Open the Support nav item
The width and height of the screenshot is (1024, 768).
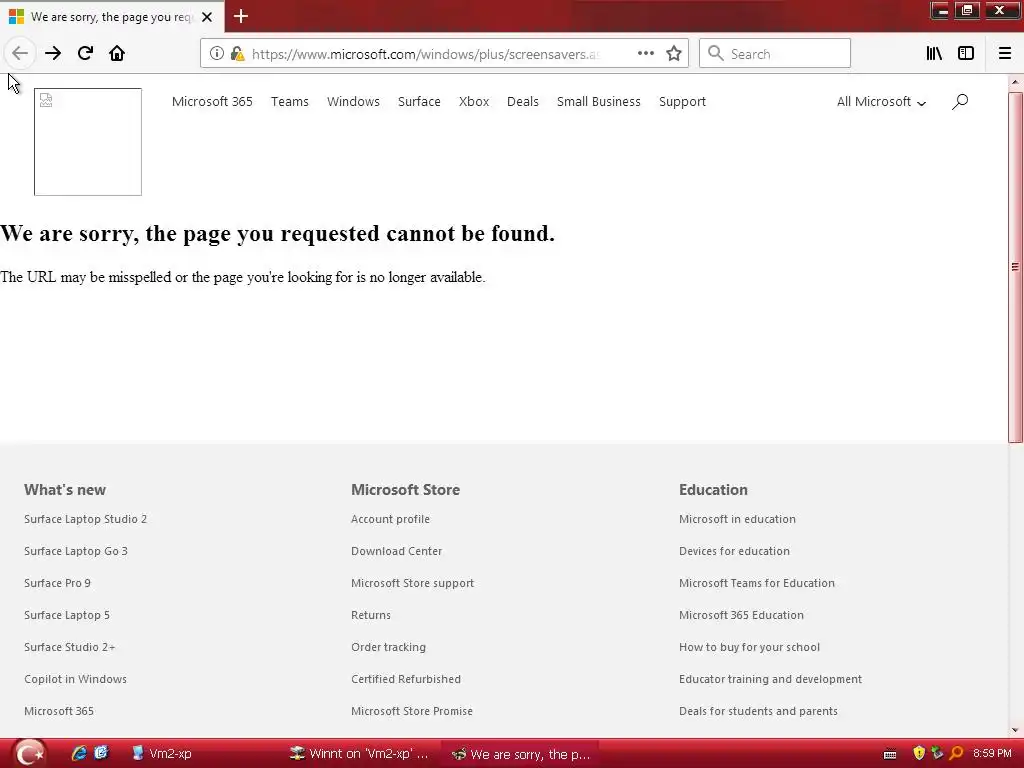click(x=682, y=102)
